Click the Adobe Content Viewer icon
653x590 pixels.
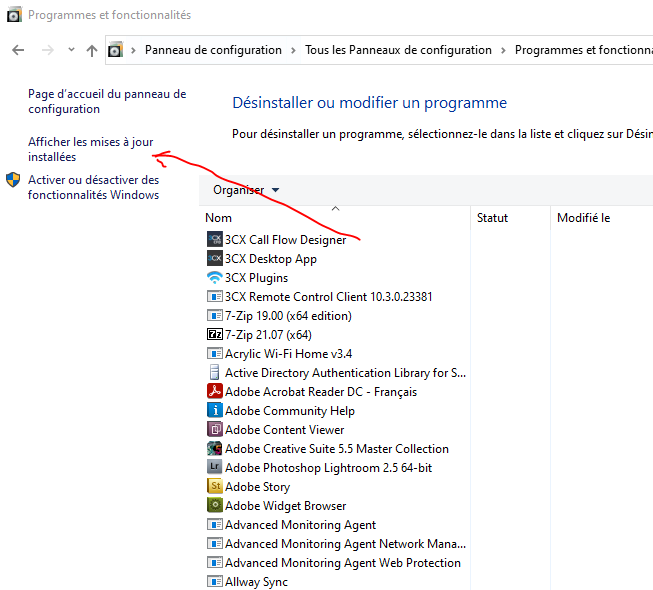214,429
